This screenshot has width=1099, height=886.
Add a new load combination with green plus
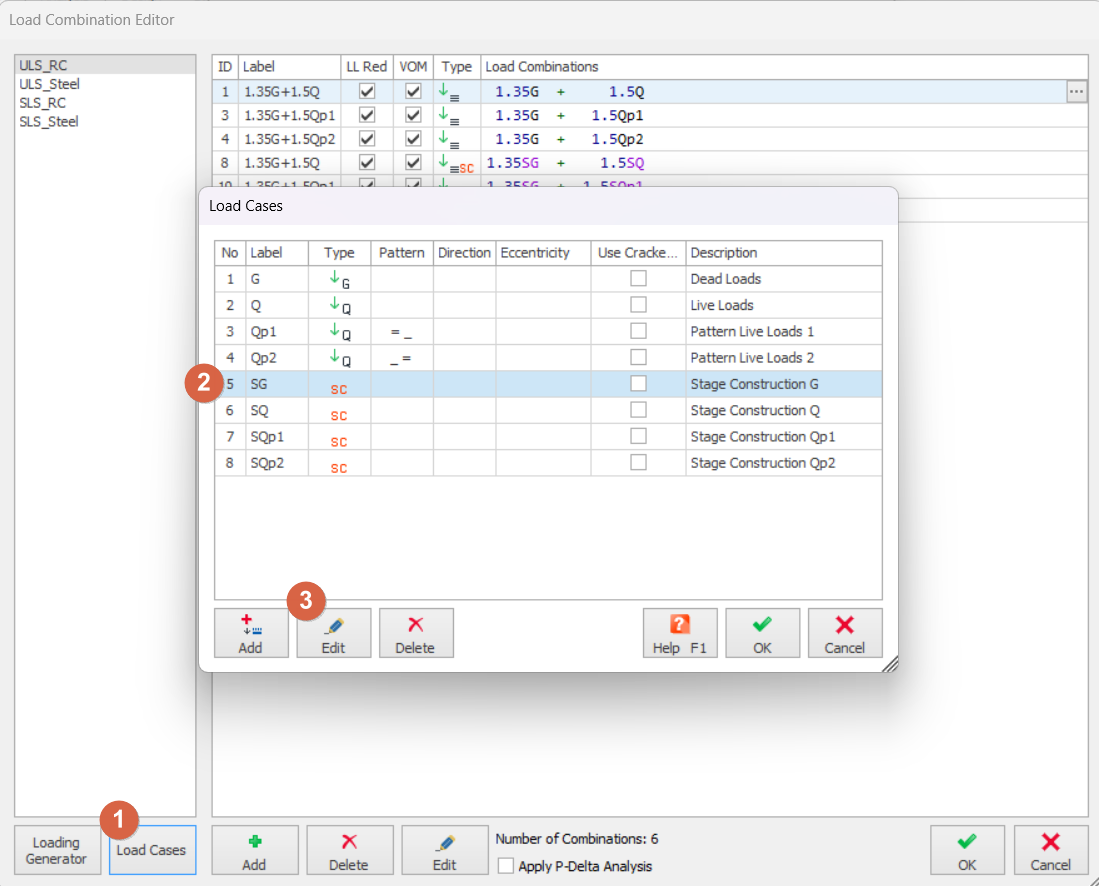(254, 851)
